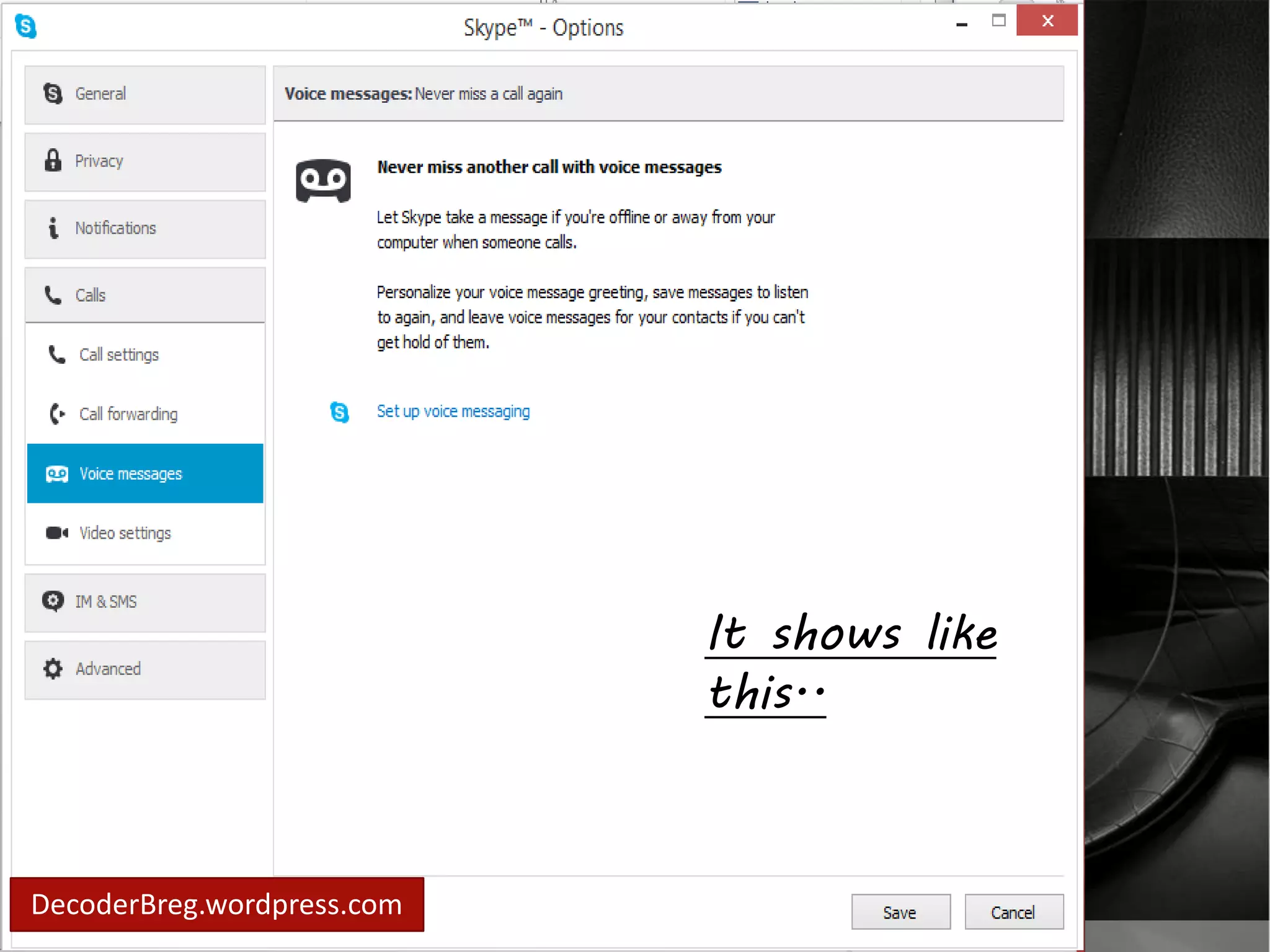Open the General options section

pos(145,95)
